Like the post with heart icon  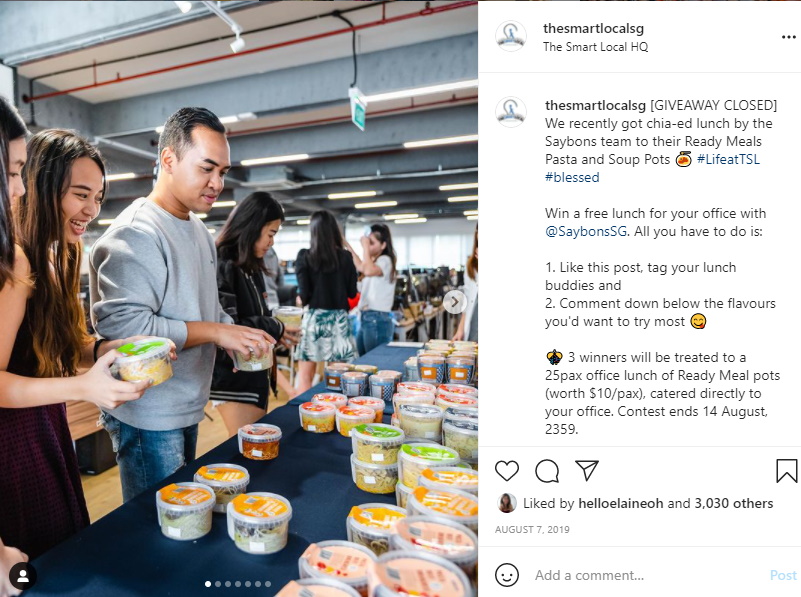507,470
